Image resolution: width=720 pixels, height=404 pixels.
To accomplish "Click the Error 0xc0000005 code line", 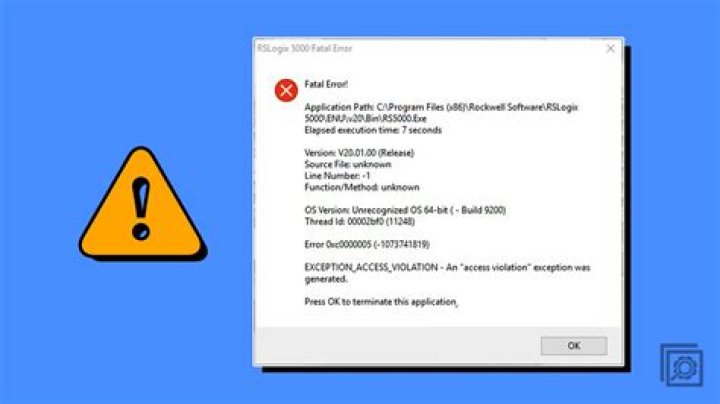I will (367, 245).
